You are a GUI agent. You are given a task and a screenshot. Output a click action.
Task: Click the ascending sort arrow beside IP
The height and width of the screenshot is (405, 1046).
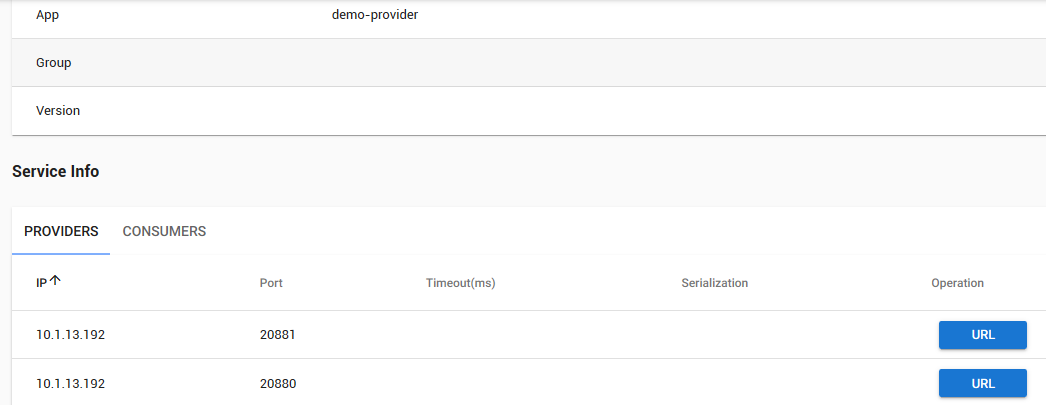click(55, 282)
